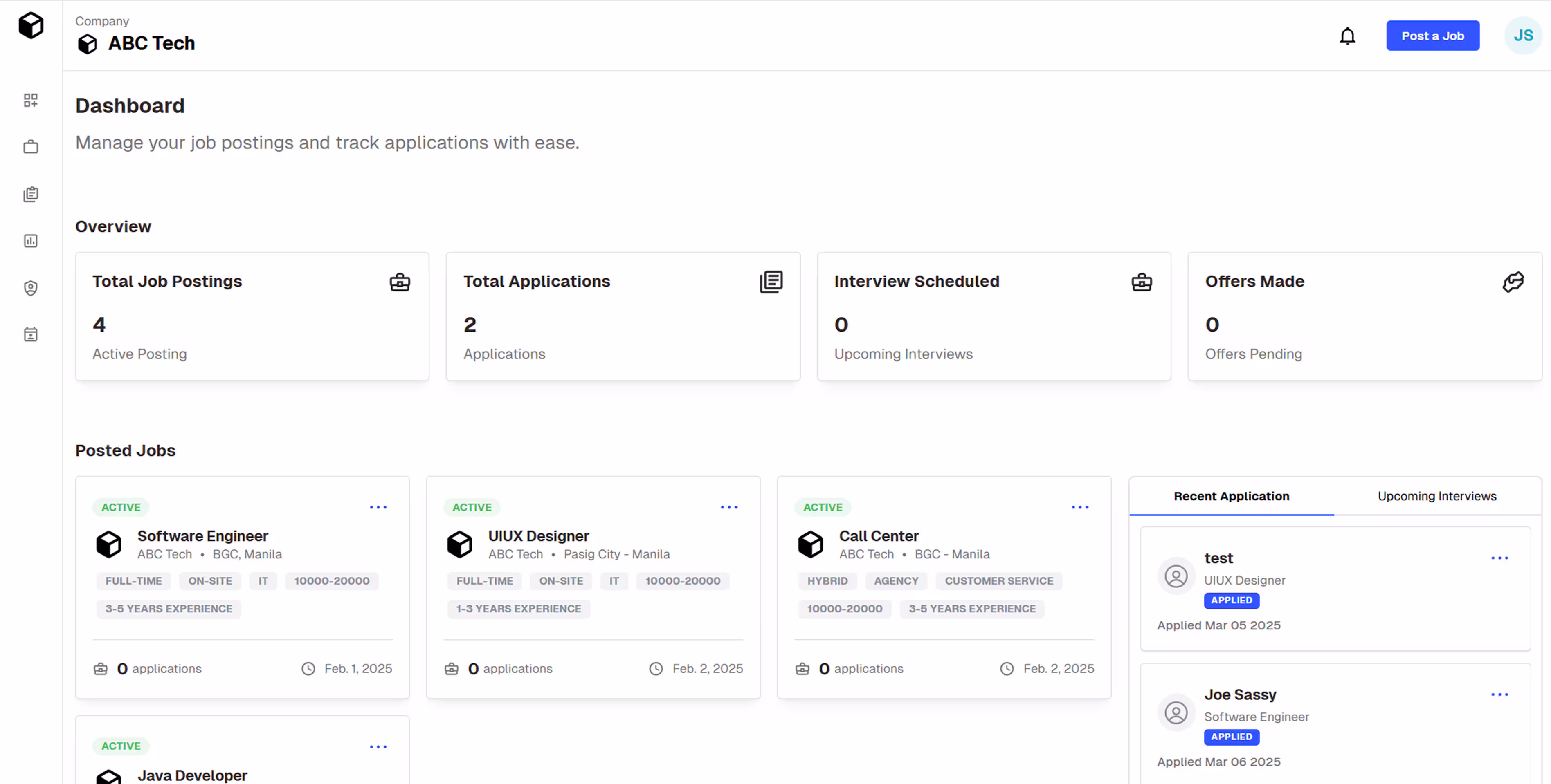
Task: Click UIUX Designer job company logo
Action: [x=460, y=544]
